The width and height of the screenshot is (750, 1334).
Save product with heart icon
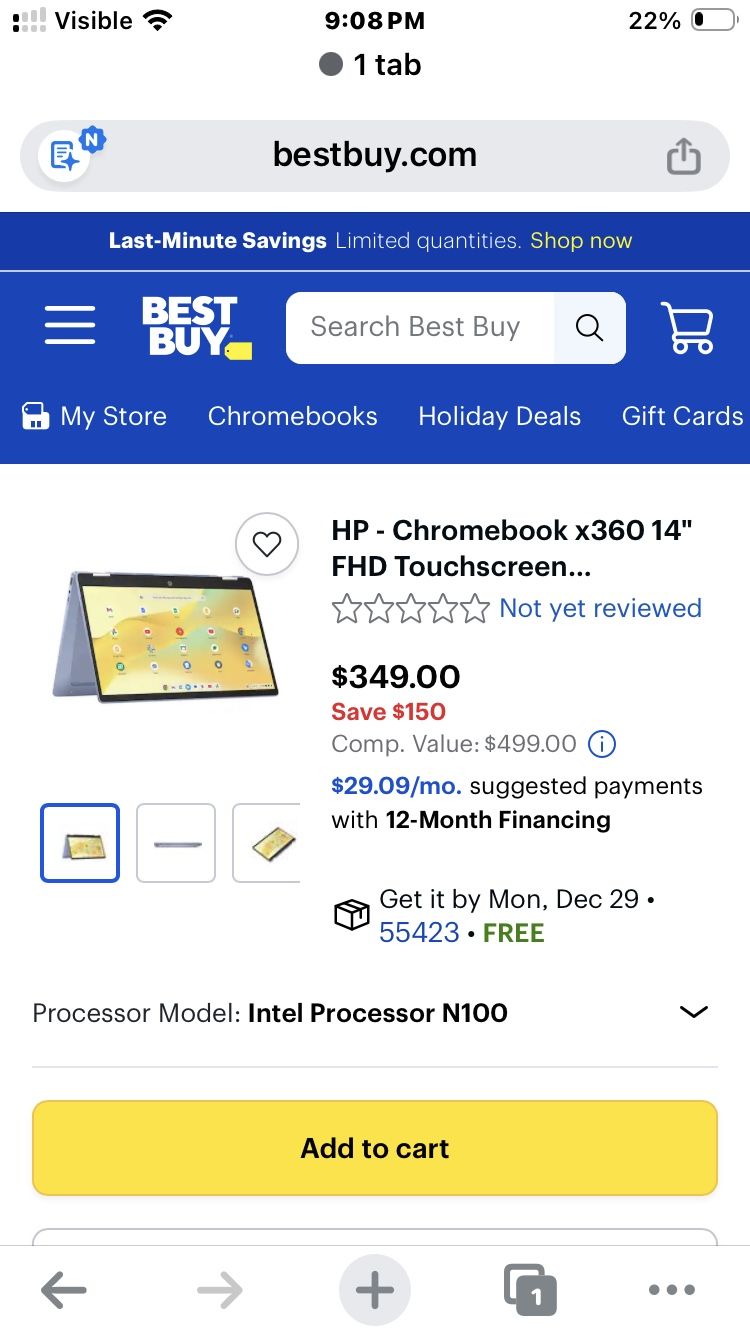(266, 544)
